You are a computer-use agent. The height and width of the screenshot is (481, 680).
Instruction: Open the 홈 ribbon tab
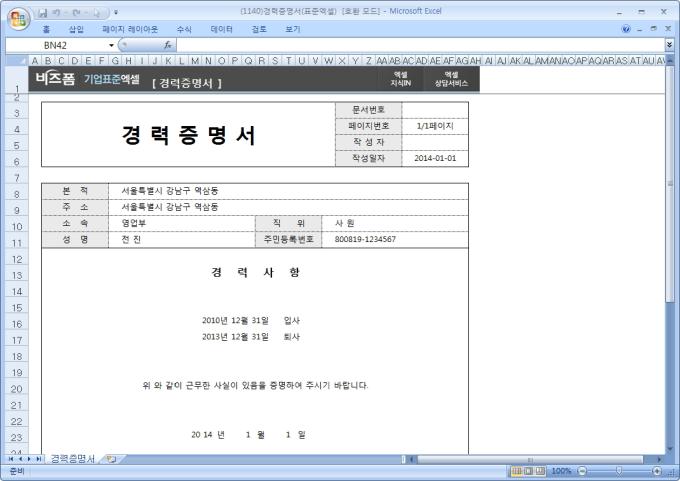pyautogui.click(x=46, y=29)
